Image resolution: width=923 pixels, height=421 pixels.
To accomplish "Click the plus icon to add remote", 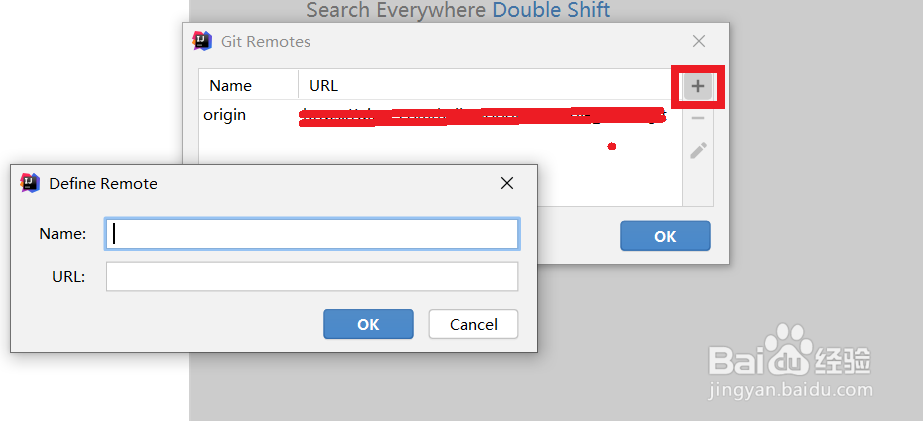I will (698, 87).
